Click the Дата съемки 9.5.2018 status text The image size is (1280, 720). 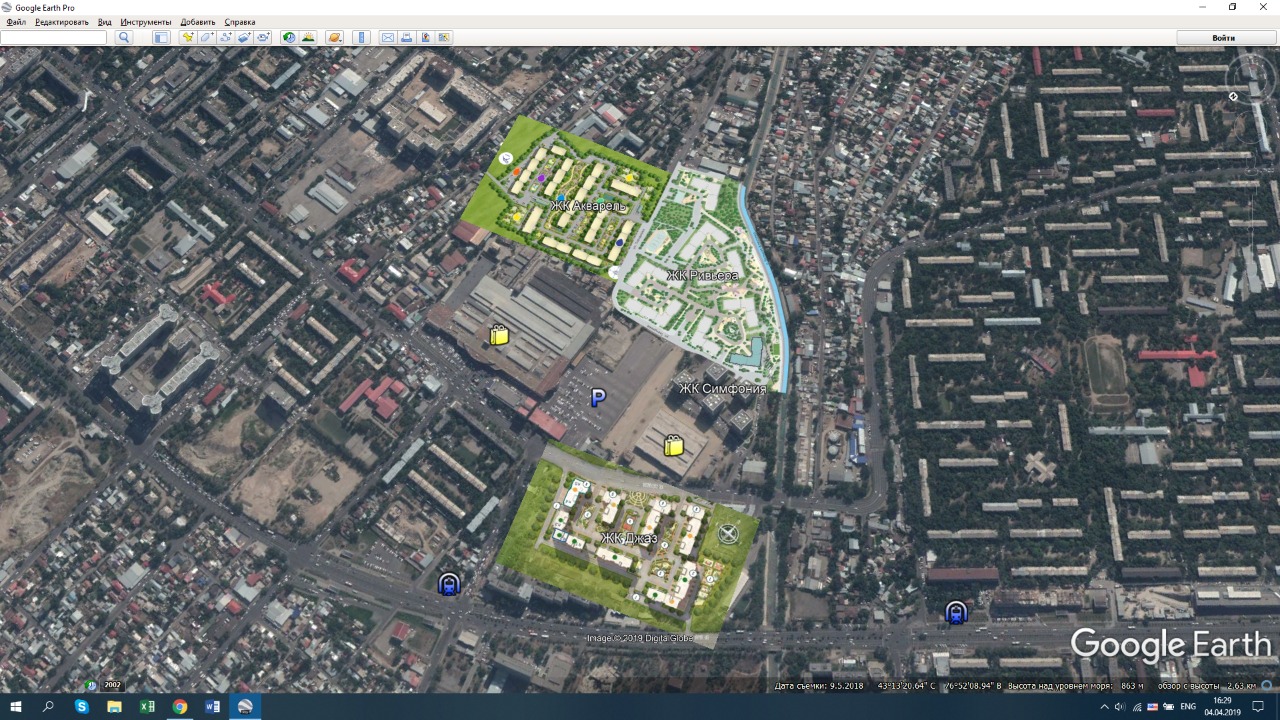819,686
